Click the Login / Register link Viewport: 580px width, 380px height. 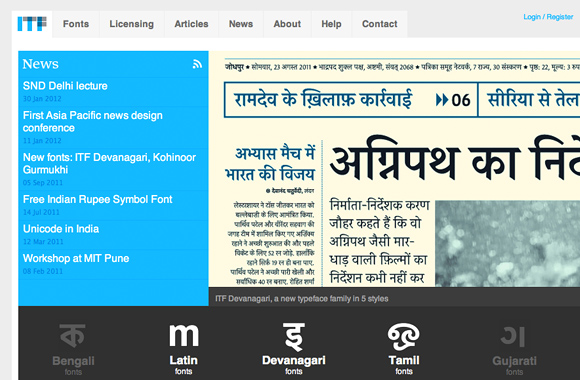548,17
